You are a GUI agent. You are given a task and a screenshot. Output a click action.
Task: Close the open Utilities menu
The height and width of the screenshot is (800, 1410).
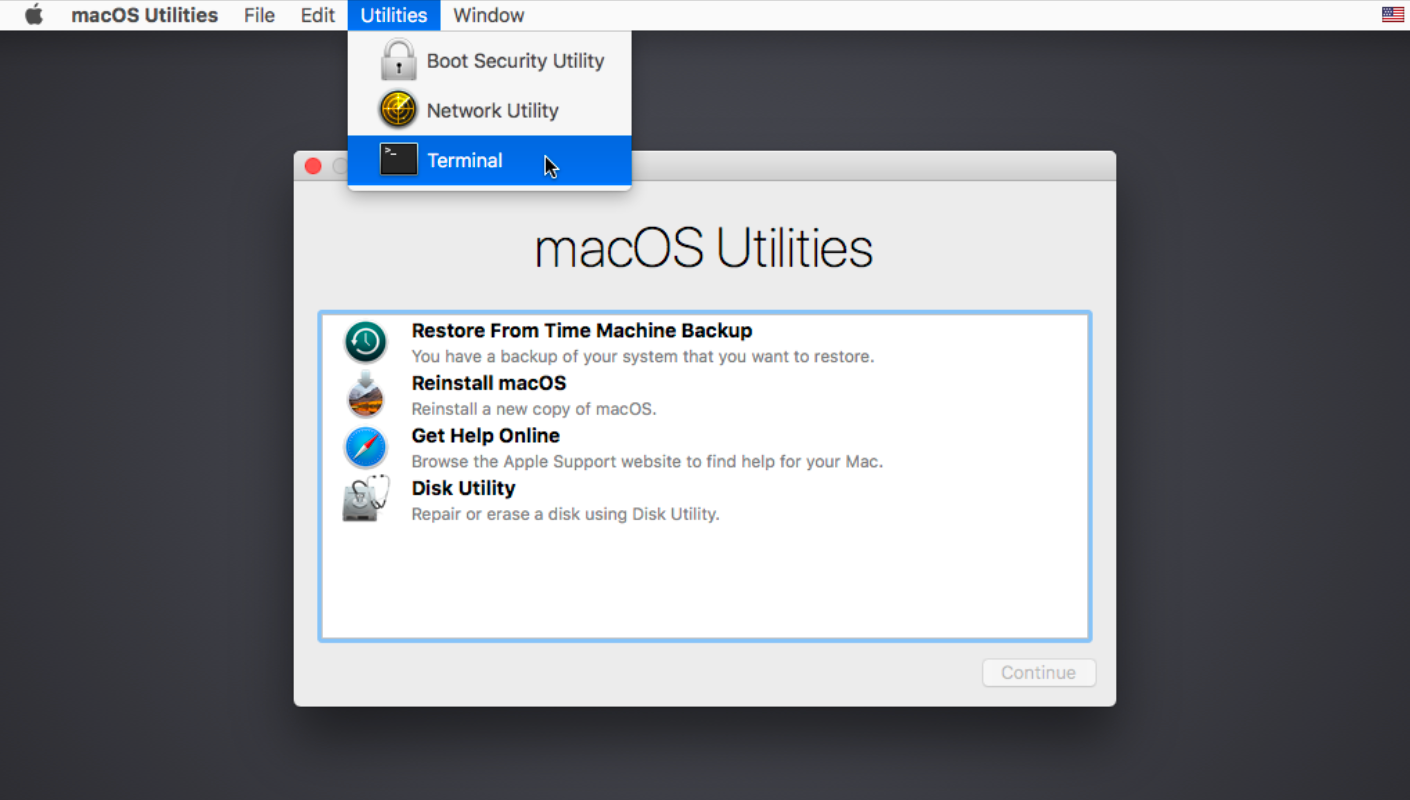pyautogui.click(x=394, y=15)
